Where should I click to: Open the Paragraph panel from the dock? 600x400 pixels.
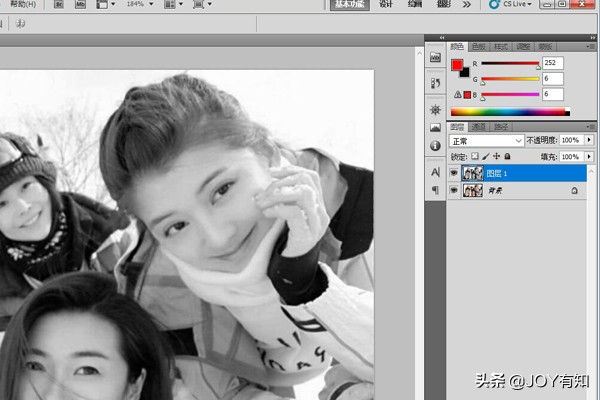click(x=435, y=190)
